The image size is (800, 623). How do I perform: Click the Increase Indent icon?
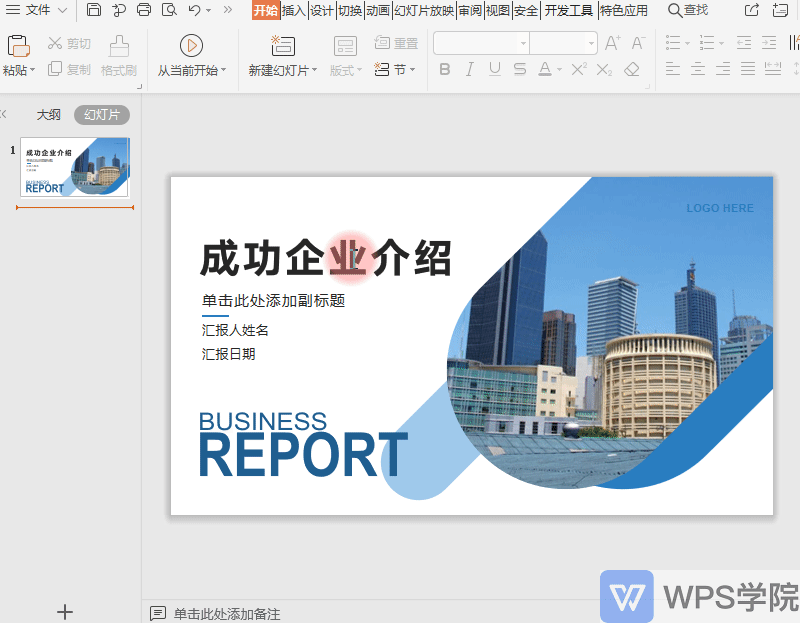pyautogui.click(x=769, y=43)
